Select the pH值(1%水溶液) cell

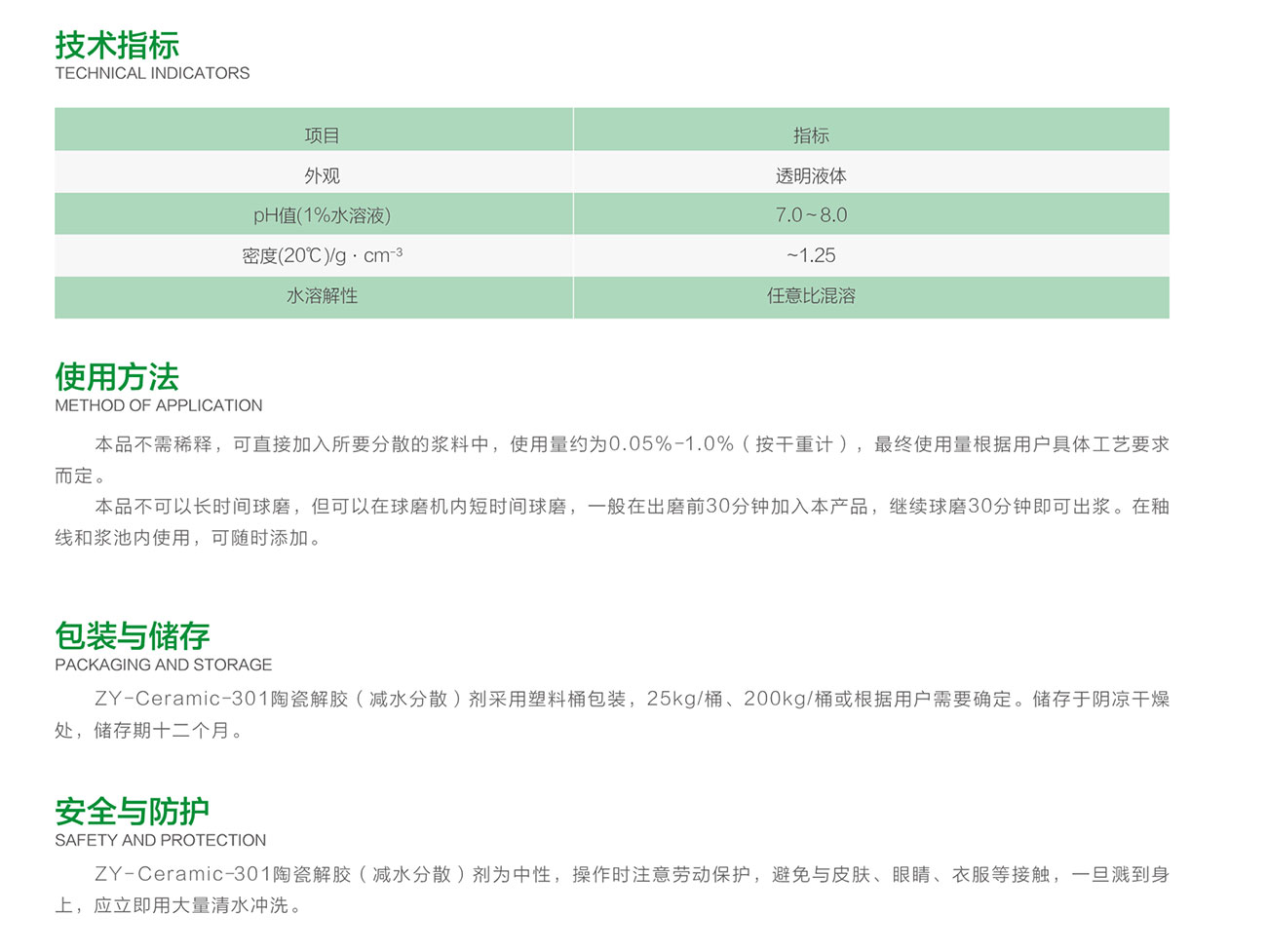(x=314, y=213)
